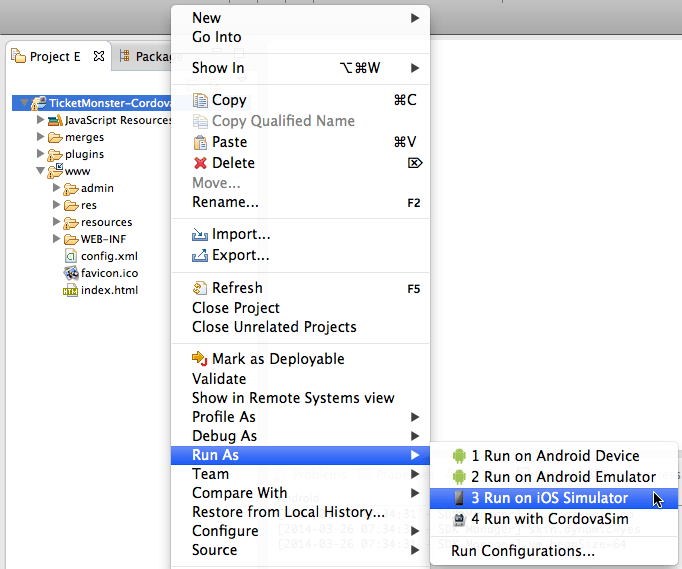Click the Refresh icon in menu
Image resolution: width=682 pixels, height=569 pixels.
(x=200, y=288)
